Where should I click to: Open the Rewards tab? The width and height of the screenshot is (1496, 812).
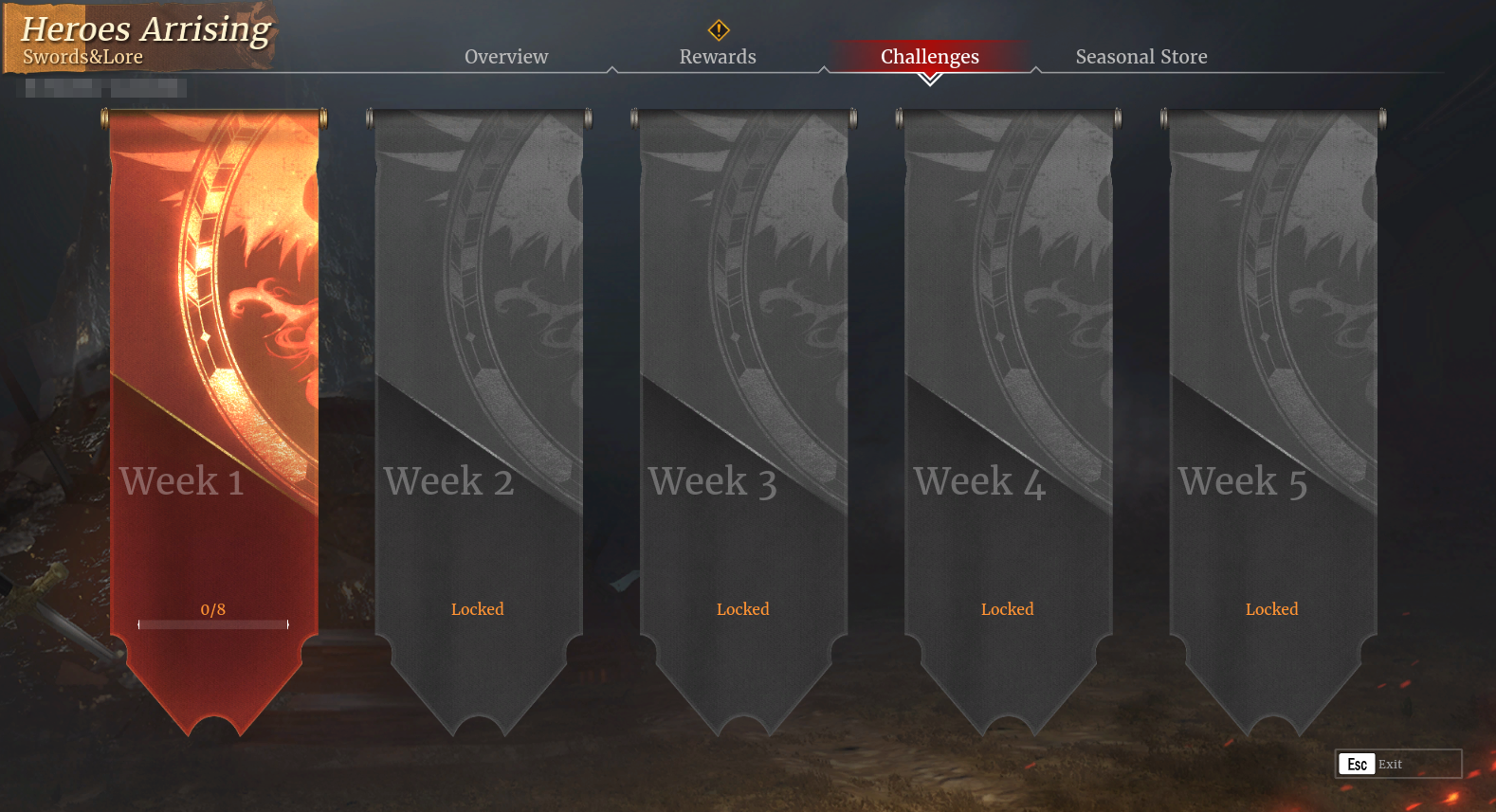point(718,57)
